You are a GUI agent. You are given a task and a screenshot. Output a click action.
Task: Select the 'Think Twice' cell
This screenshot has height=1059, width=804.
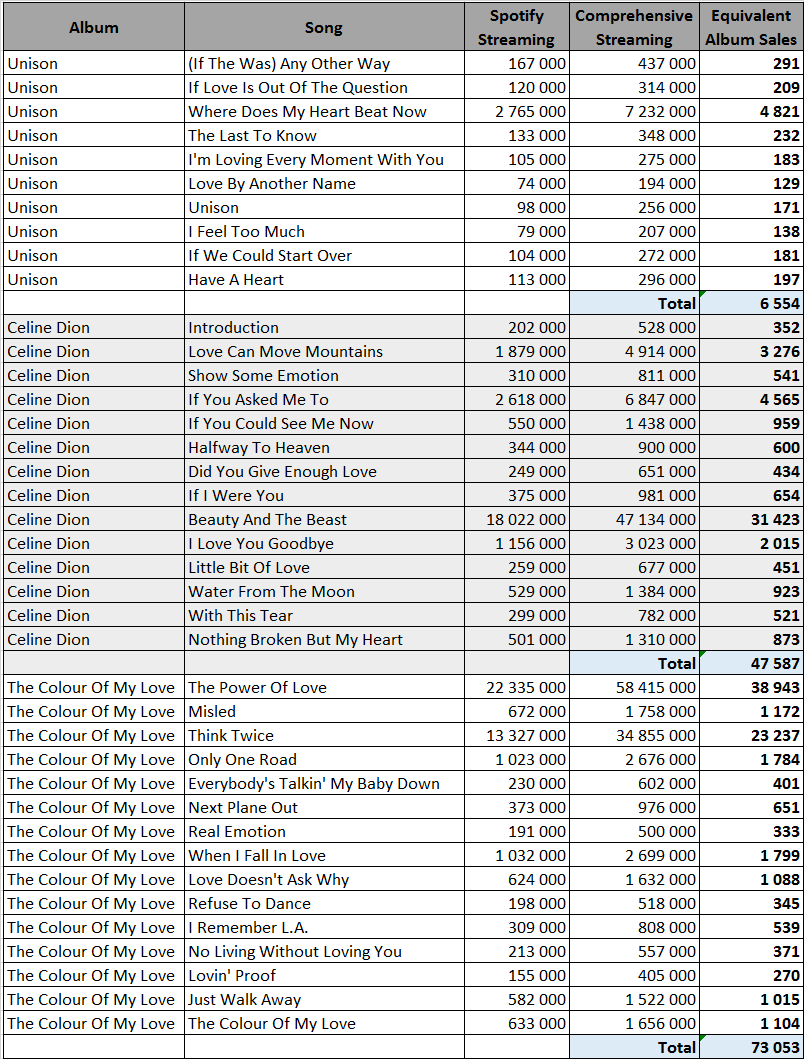(x=324, y=735)
